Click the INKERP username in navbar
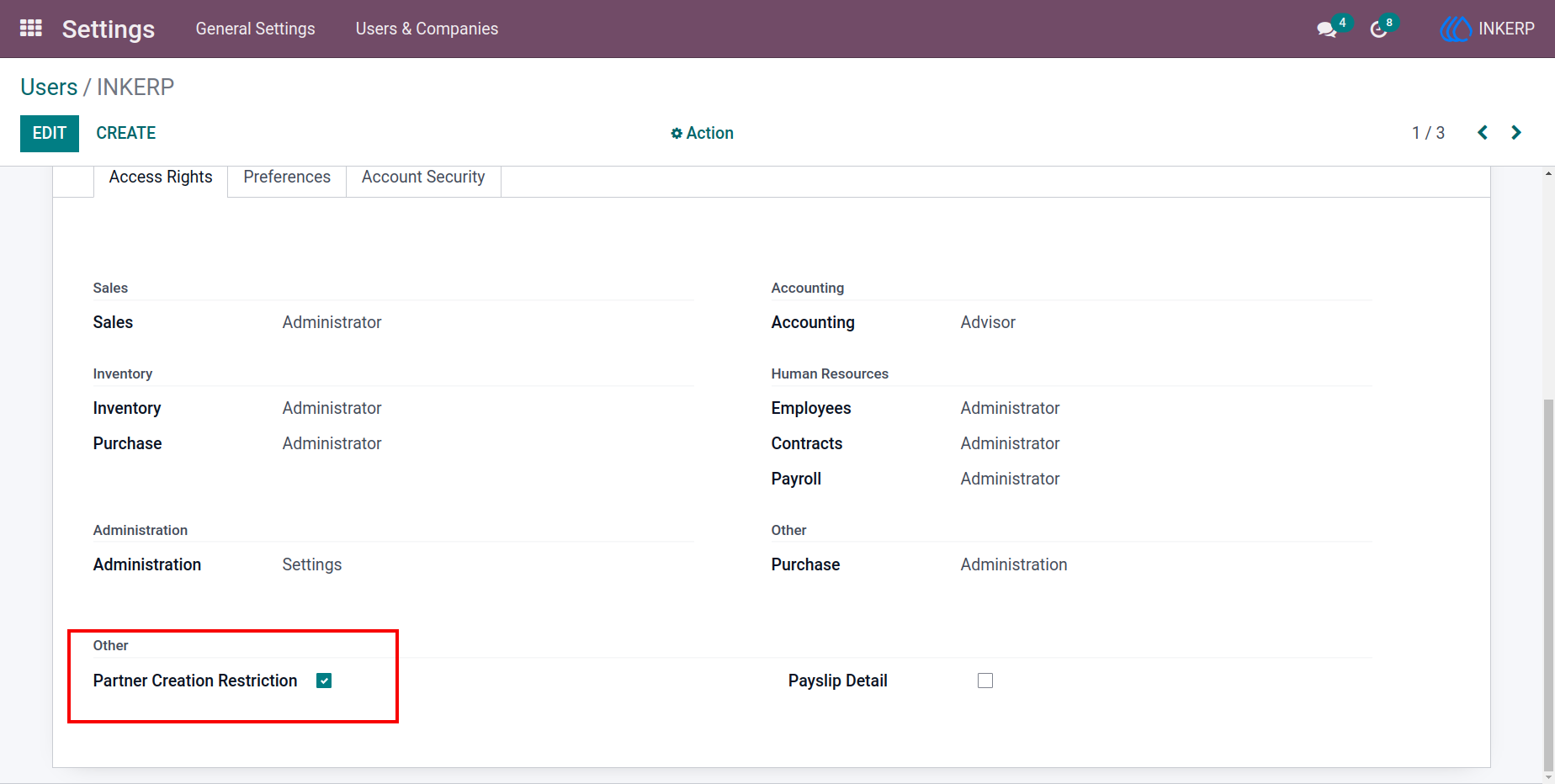This screenshot has height=784, width=1555. coord(1506,29)
